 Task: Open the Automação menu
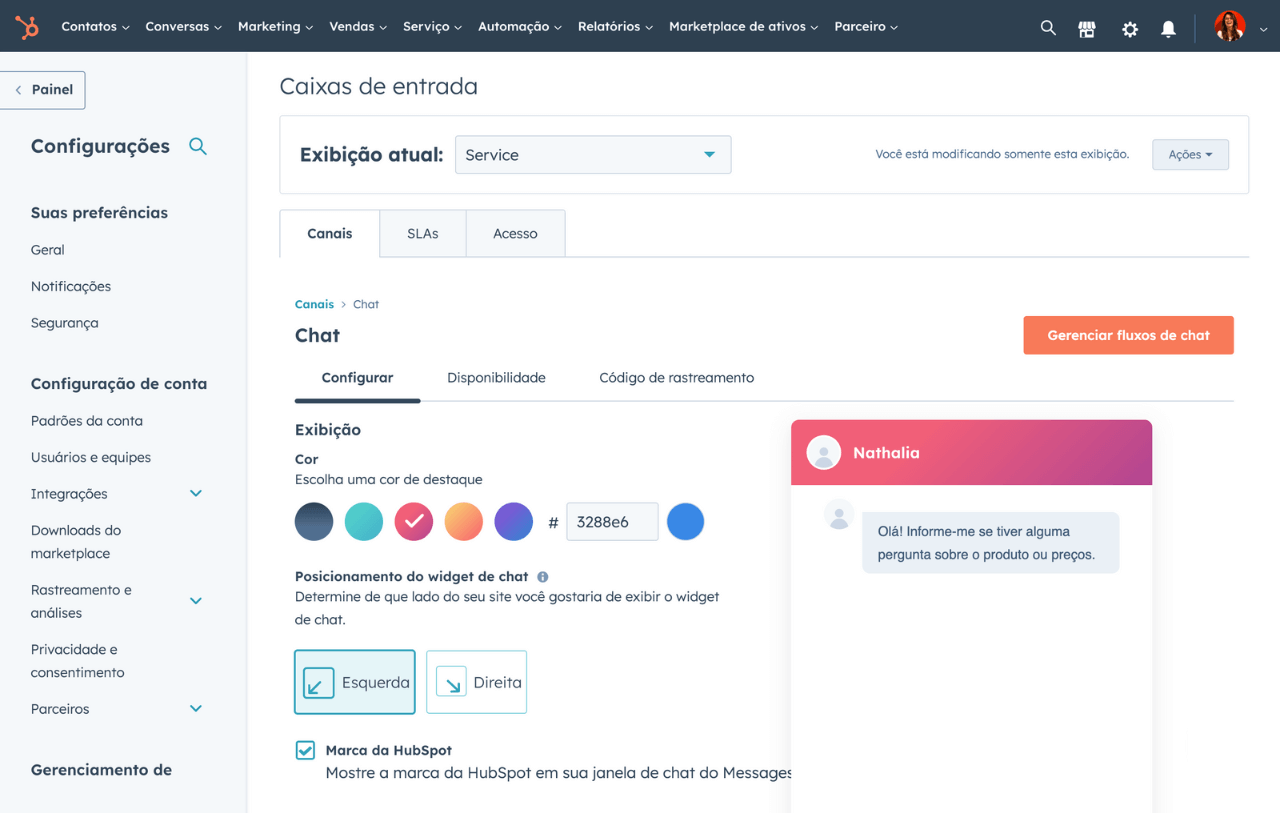(x=520, y=27)
